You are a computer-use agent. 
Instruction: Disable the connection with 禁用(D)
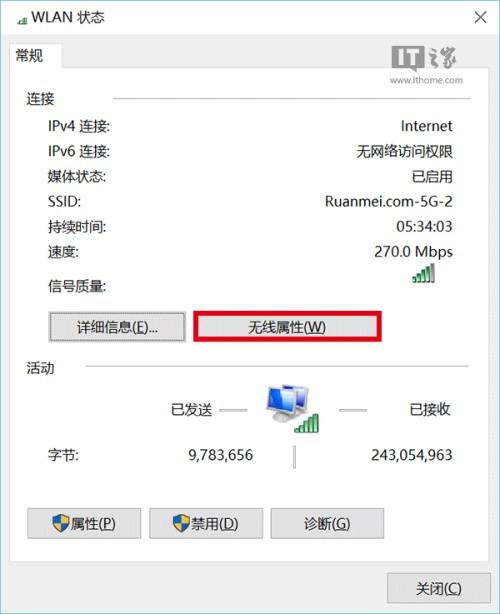(206, 523)
